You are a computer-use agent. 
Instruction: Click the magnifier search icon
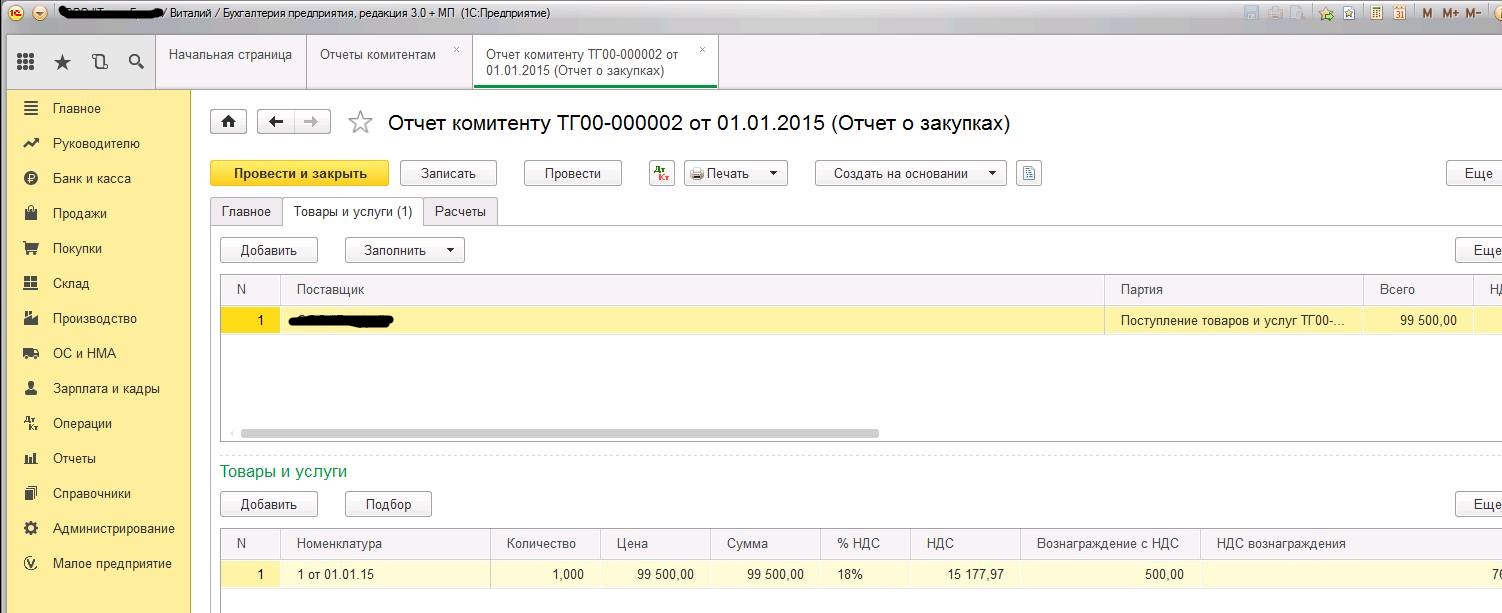click(x=136, y=62)
